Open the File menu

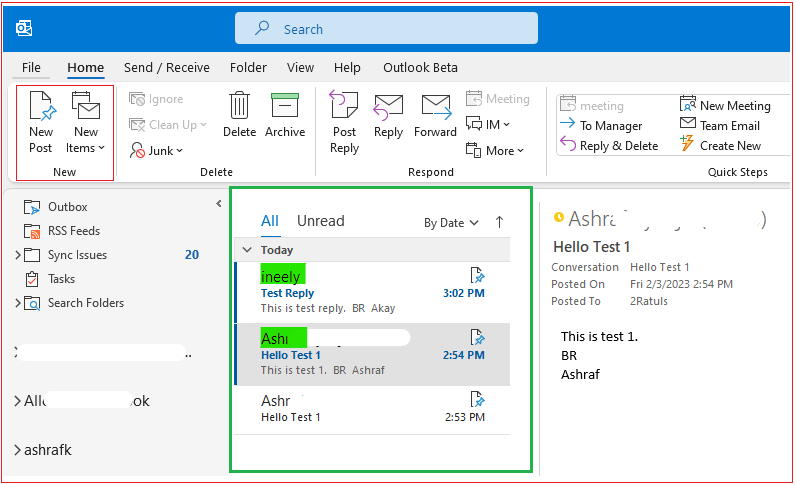[x=31, y=68]
